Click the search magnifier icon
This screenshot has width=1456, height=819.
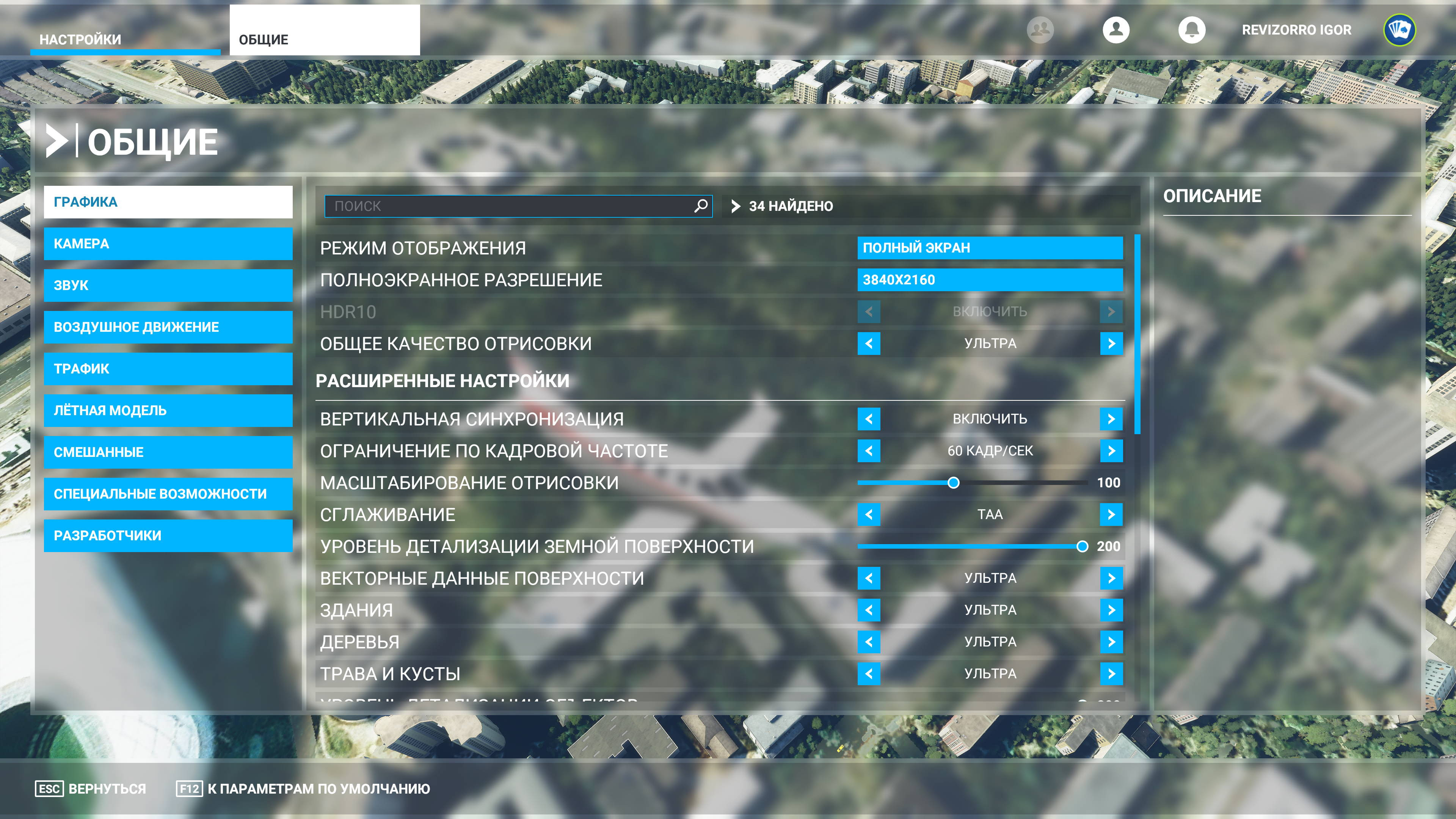701,206
